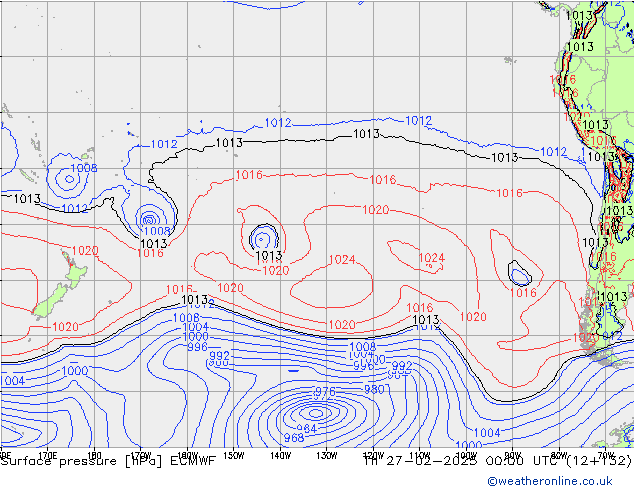
Task: Click the 'Surface pressure [hPa] ECMWF' caption
Action: (x=108, y=461)
